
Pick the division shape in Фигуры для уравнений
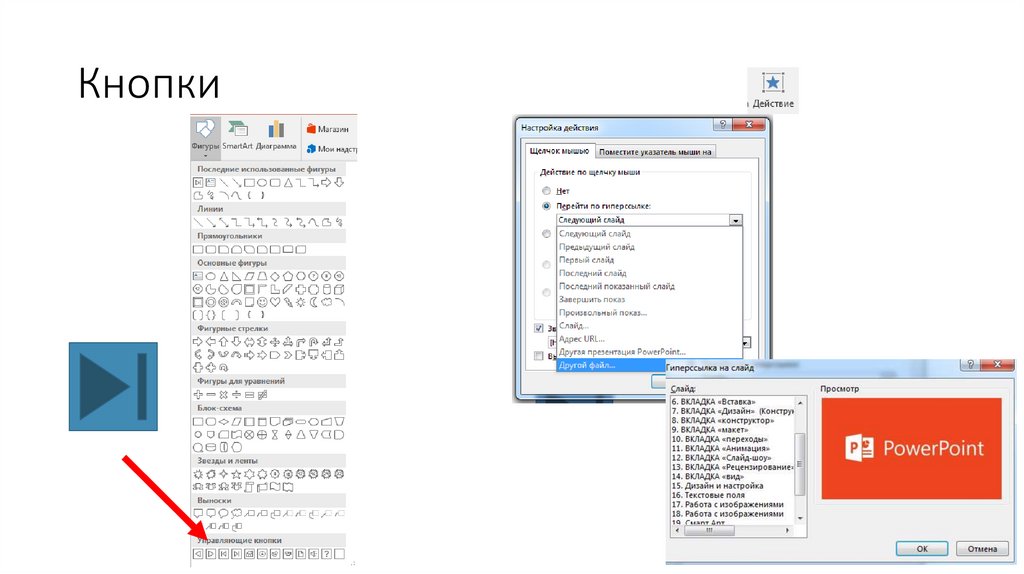pyautogui.click(x=236, y=394)
